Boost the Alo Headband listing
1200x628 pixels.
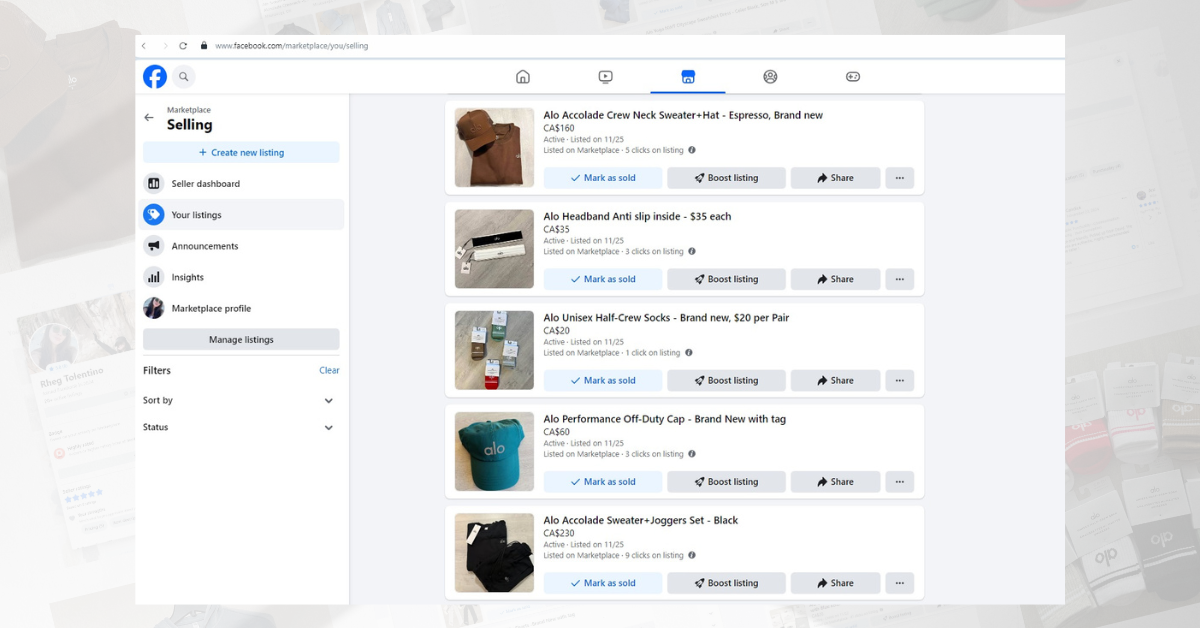(726, 279)
